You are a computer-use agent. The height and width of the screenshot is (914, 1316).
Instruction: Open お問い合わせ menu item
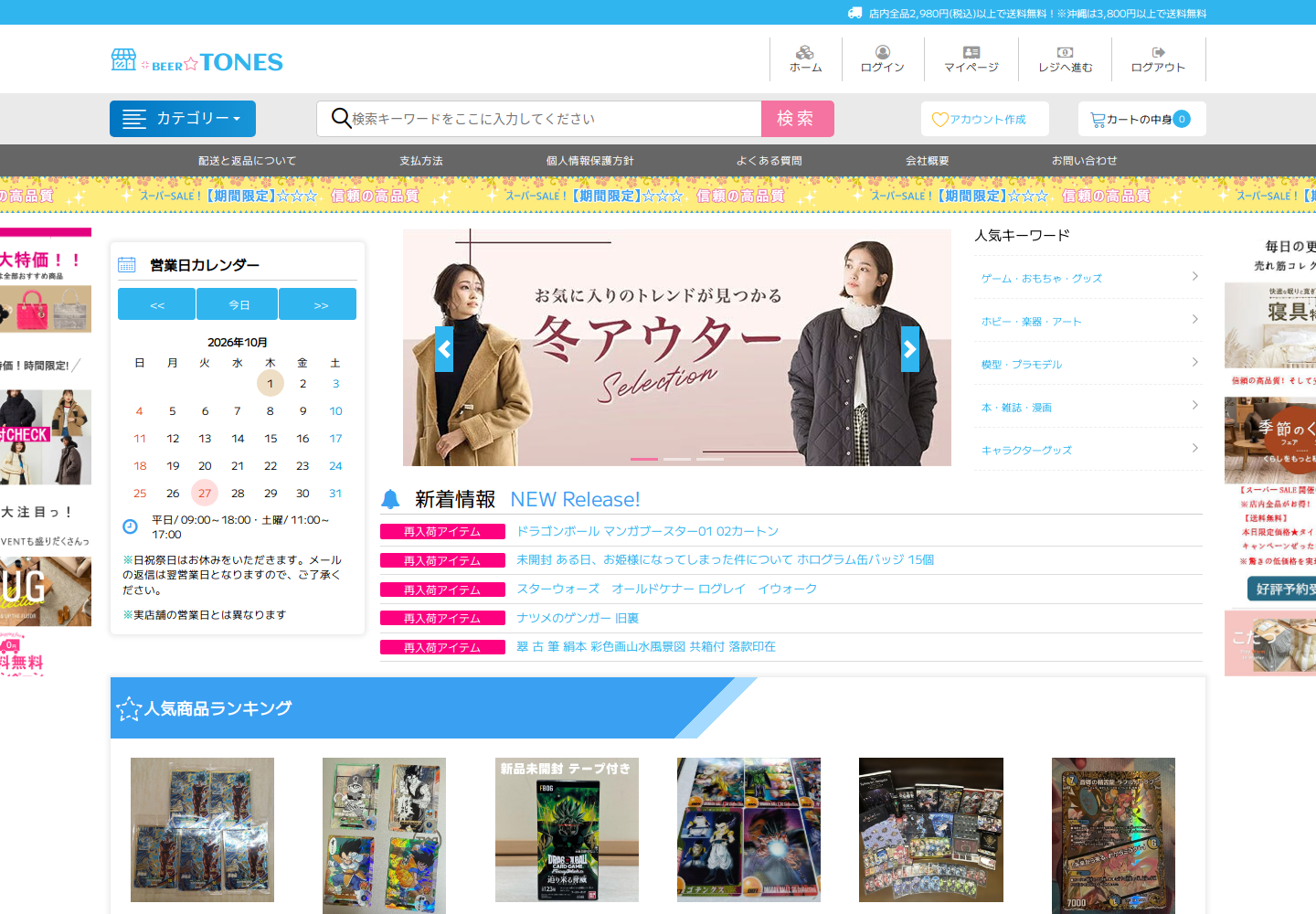click(x=1085, y=161)
